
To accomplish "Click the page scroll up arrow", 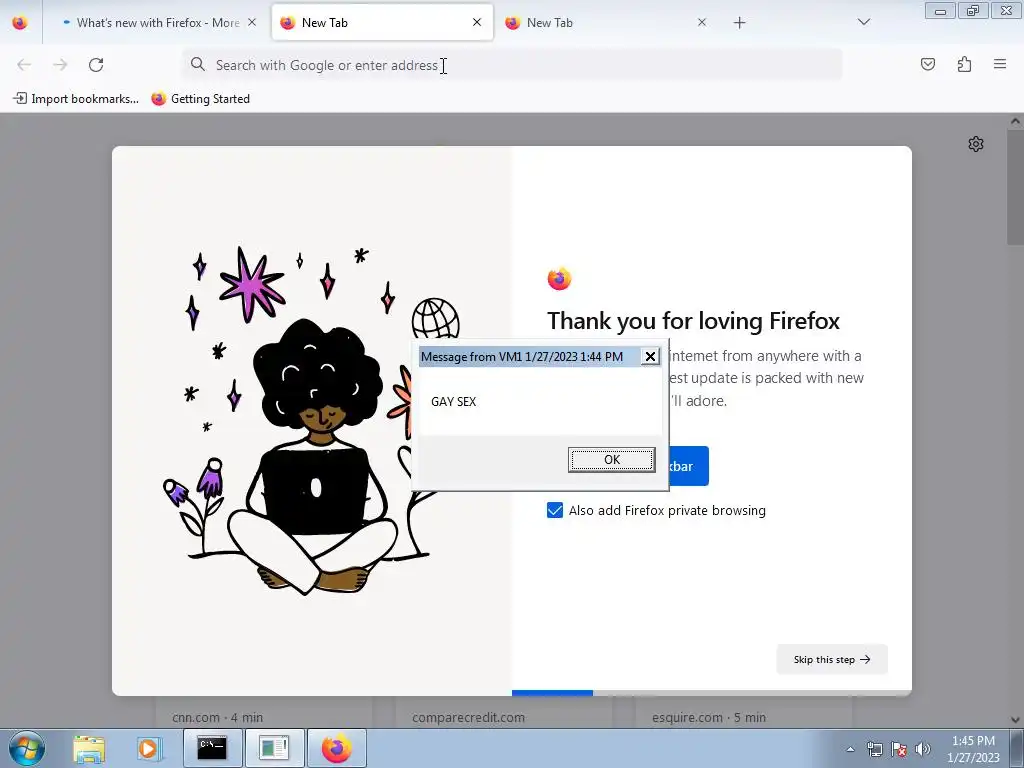I will (x=1016, y=121).
